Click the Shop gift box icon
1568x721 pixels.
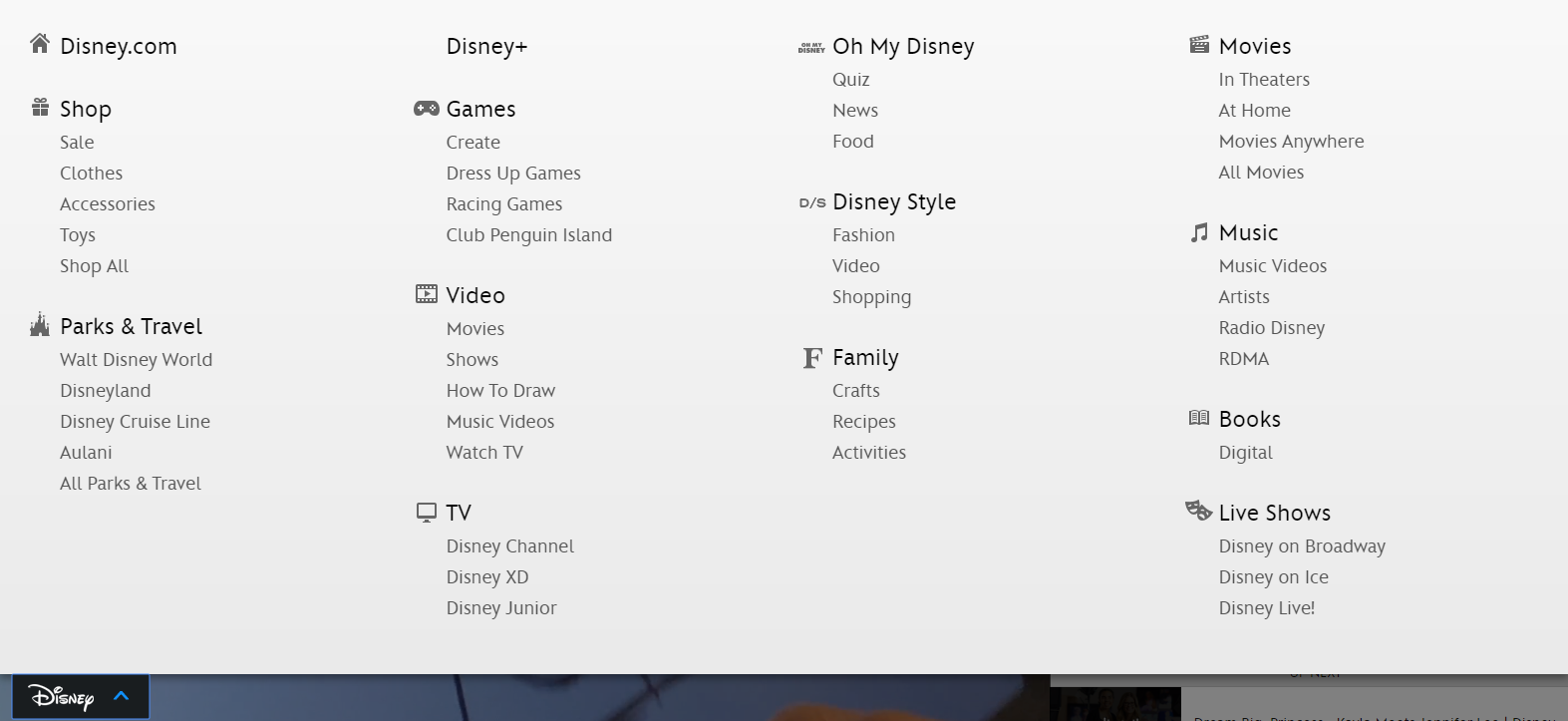coord(40,108)
